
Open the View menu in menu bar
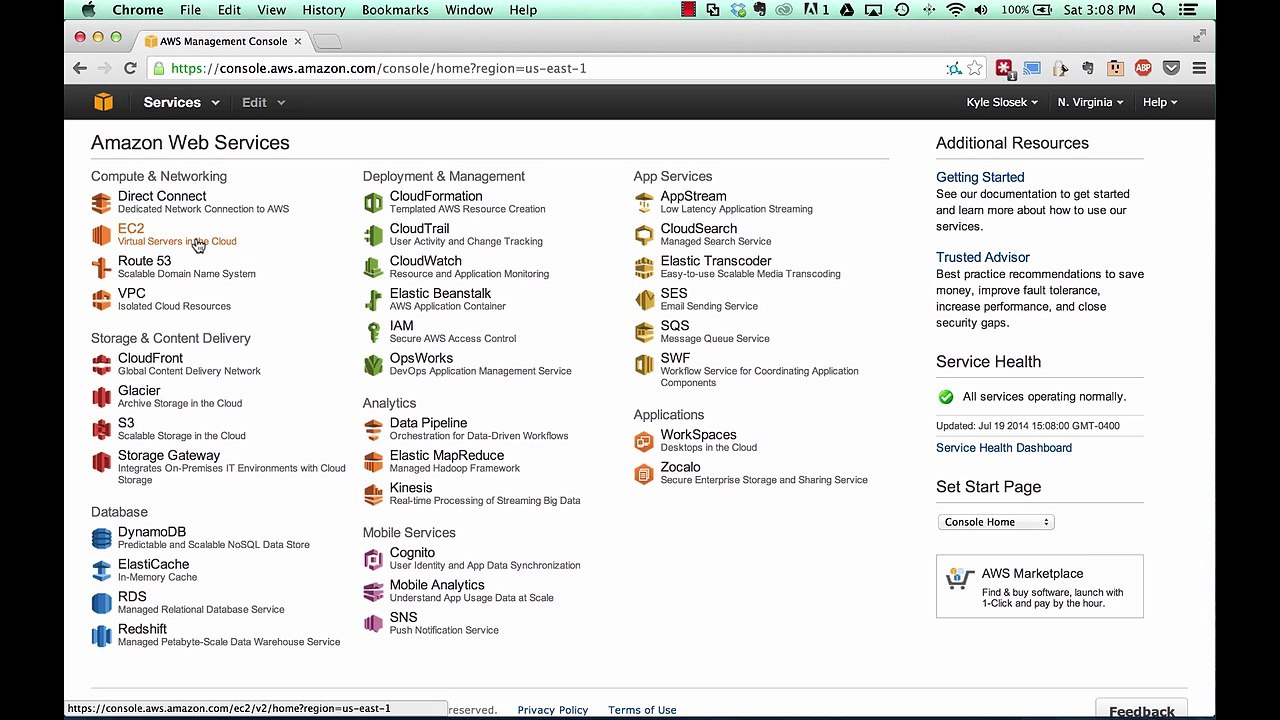point(271,10)
